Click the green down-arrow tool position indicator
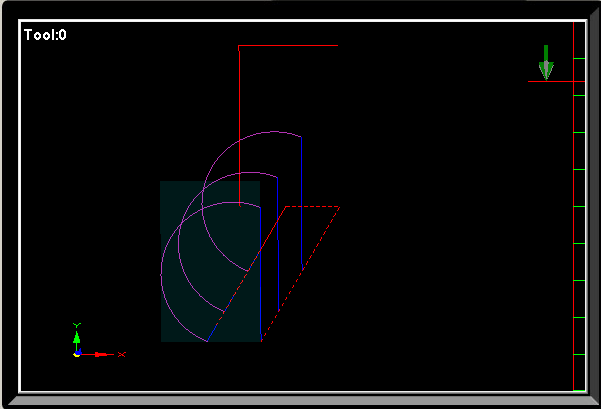The width and height of the screenshot is (604, 410). (545, 62)
